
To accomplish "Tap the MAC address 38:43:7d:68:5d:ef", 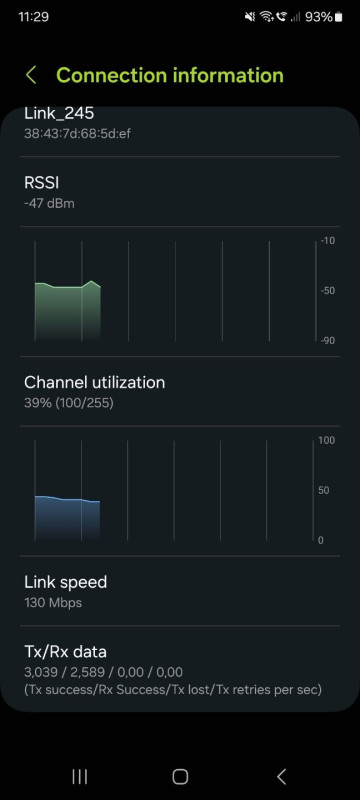I will pos(79,134).
